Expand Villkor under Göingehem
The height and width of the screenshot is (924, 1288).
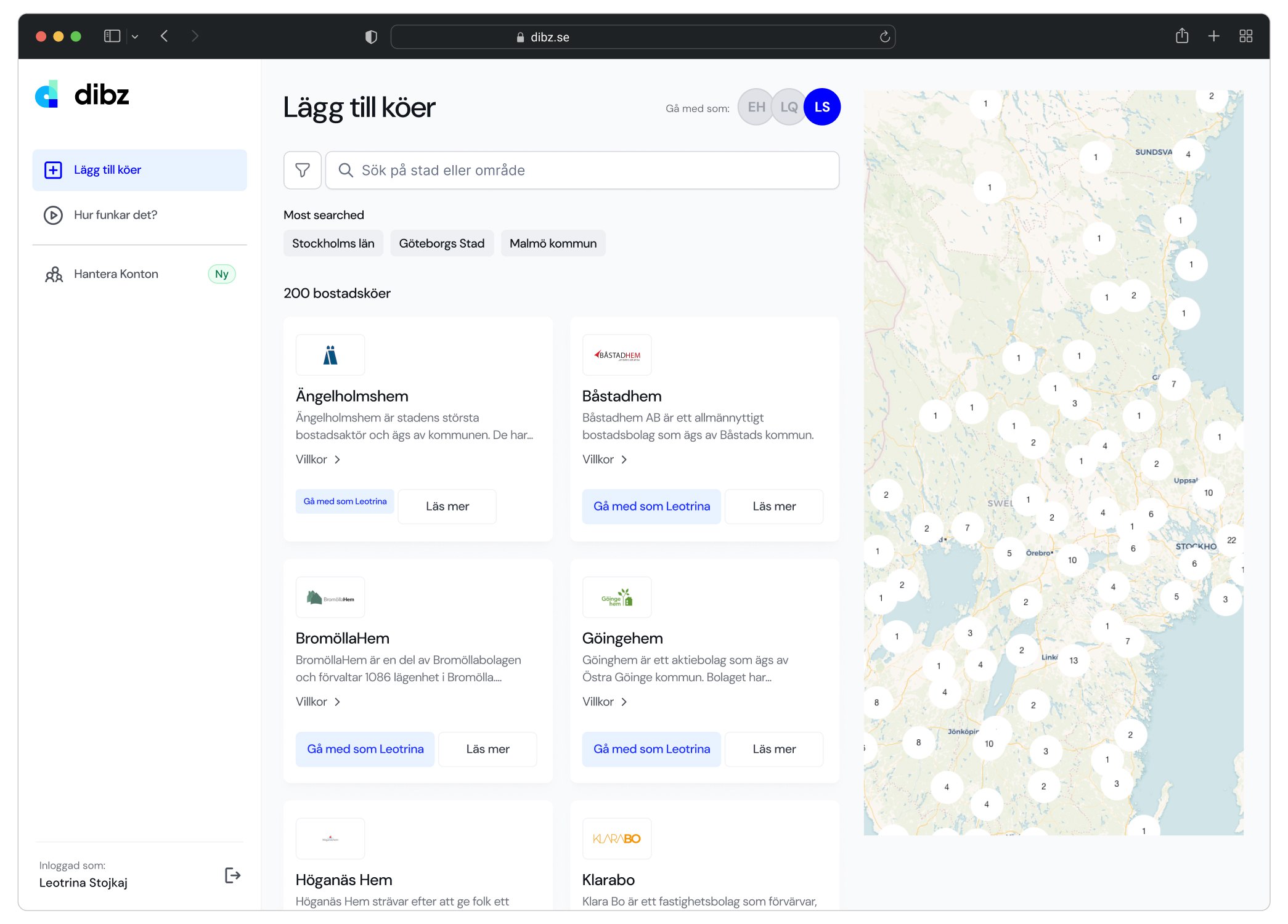(x=605, y=702)
